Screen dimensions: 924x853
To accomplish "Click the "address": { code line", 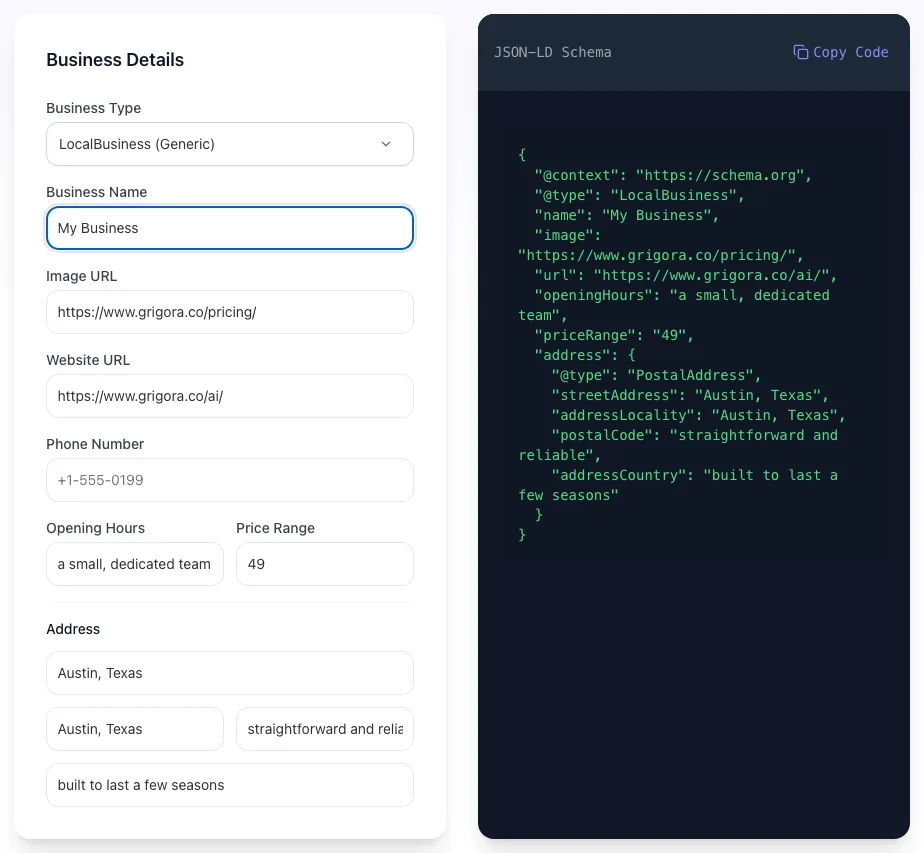I will point(585,355).
